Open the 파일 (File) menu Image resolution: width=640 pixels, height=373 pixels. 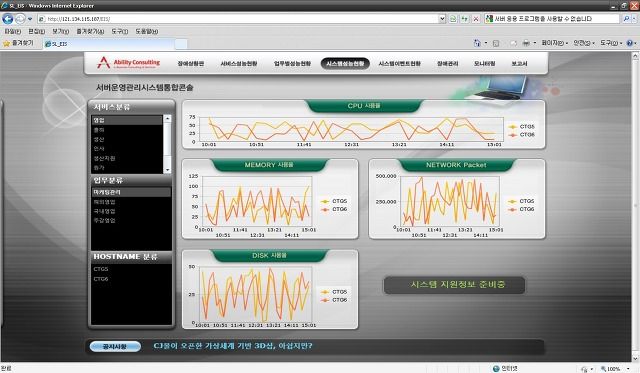pos(12,31)
